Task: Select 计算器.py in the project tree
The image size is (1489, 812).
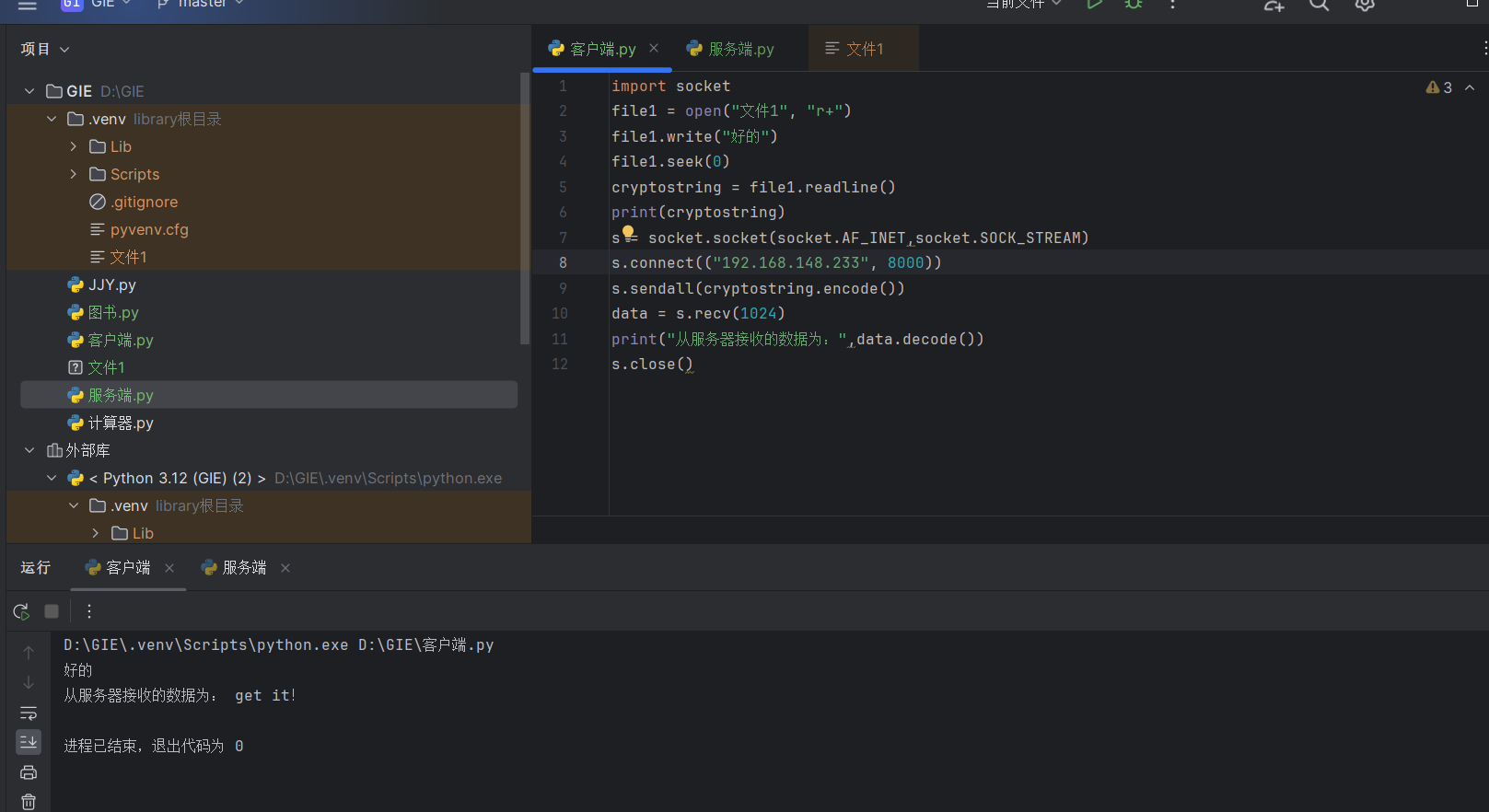Action: tap(120, 423)
